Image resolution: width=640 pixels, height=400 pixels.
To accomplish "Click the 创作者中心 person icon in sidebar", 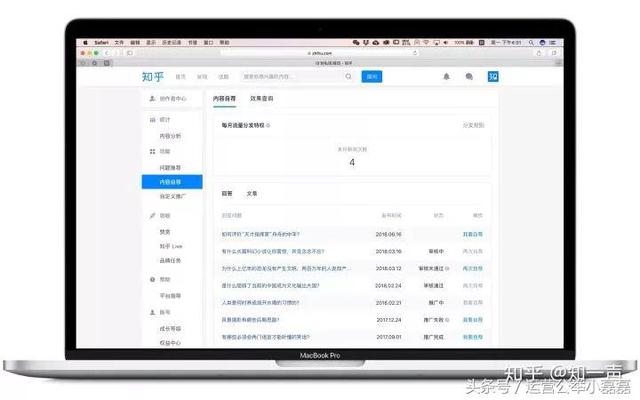I will 151,99.
